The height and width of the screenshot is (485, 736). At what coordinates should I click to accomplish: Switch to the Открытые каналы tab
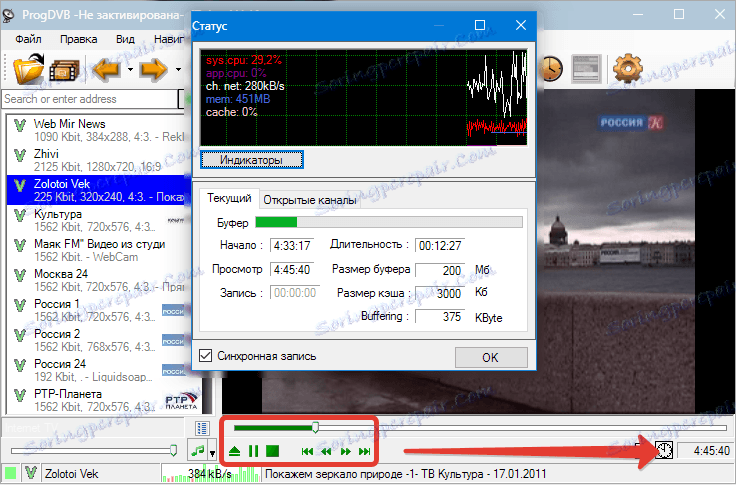click(x=310, y=200)
